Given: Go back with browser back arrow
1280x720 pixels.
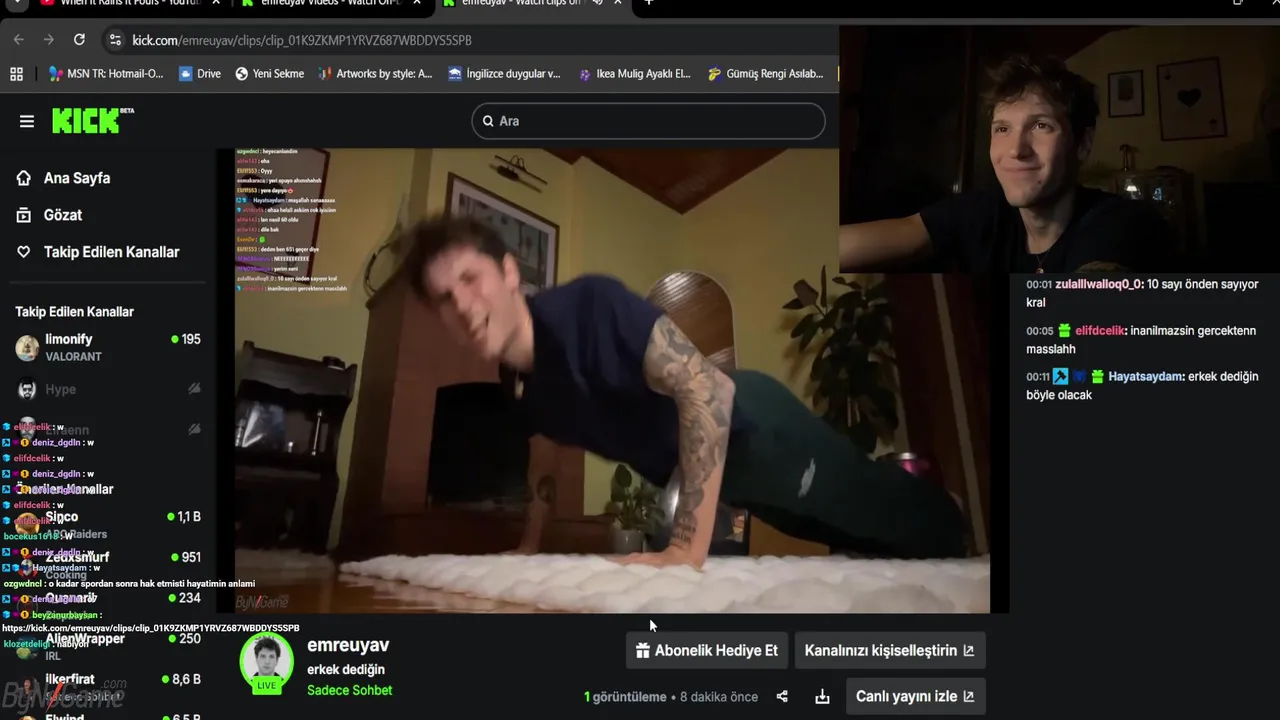Looking at the screenshot, I should [x=19, y=39].
